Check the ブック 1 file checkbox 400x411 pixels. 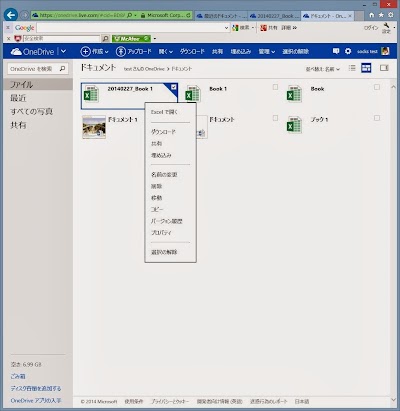tap(377, 118)
